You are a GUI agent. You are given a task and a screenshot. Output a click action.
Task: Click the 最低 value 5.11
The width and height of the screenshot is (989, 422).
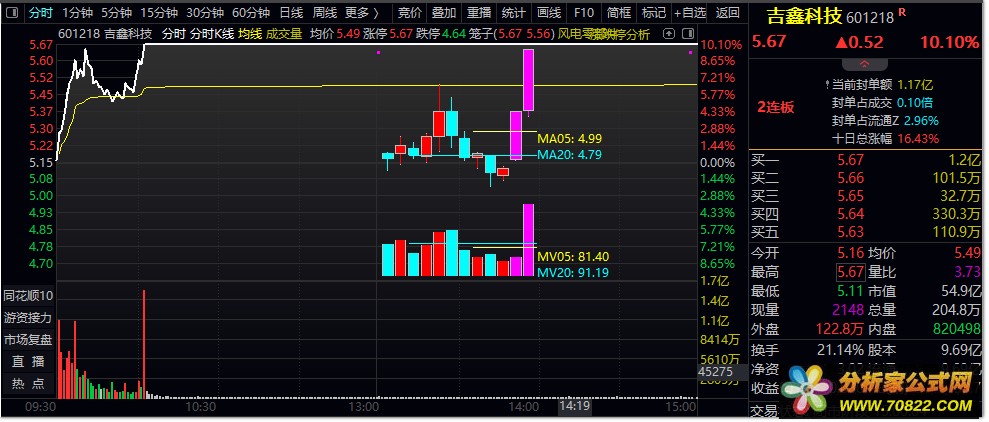(850, 291)
